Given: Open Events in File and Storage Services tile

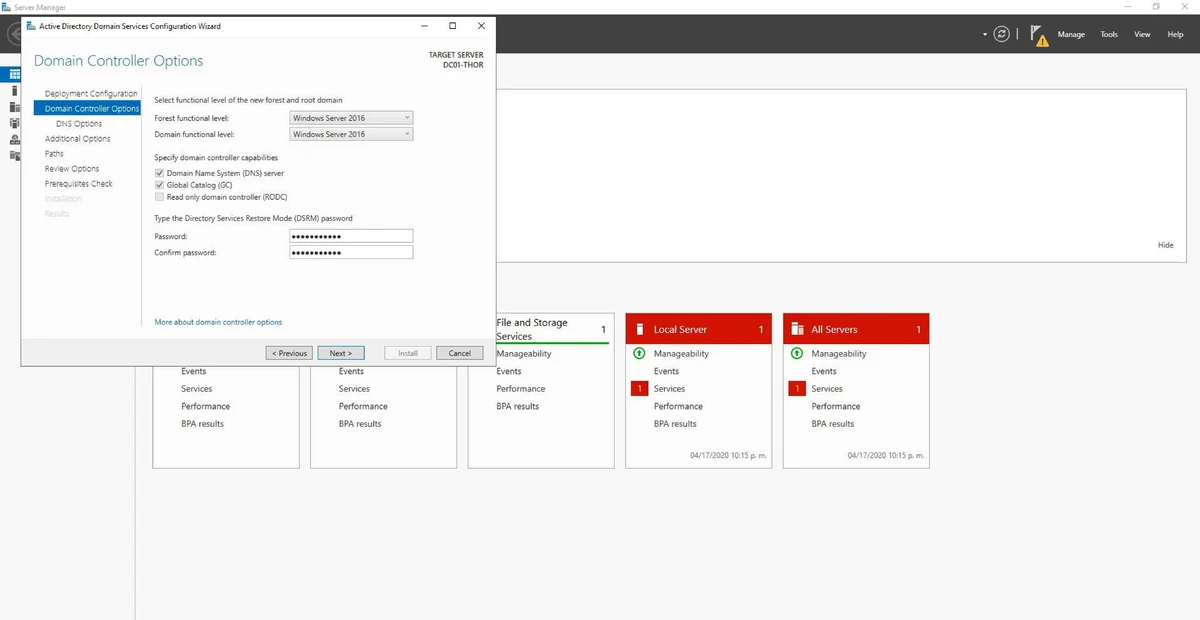Looking at the screenshot, I should pos(509,371).
